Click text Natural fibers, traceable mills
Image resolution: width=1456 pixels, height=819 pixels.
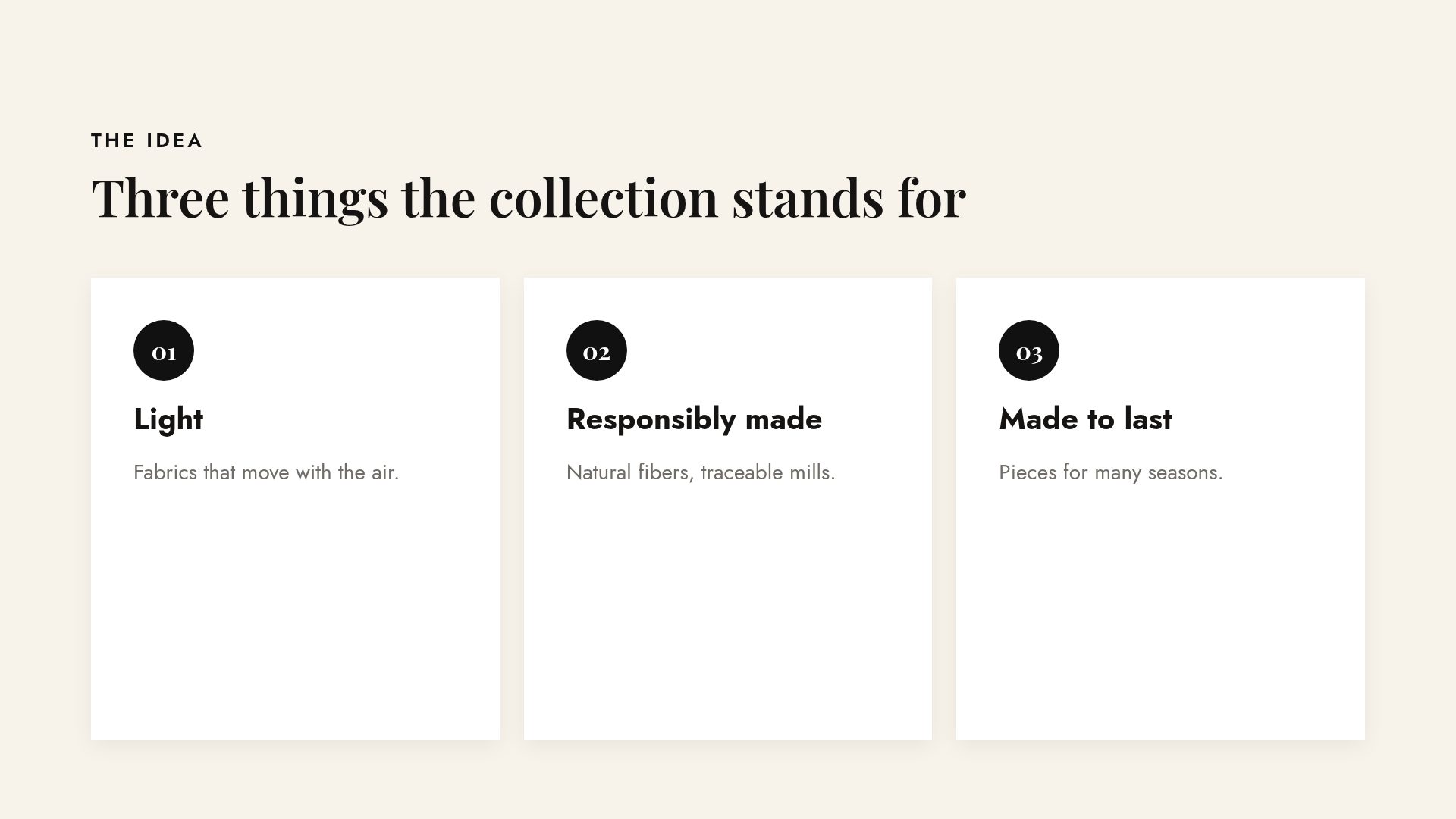coord(701,472)
